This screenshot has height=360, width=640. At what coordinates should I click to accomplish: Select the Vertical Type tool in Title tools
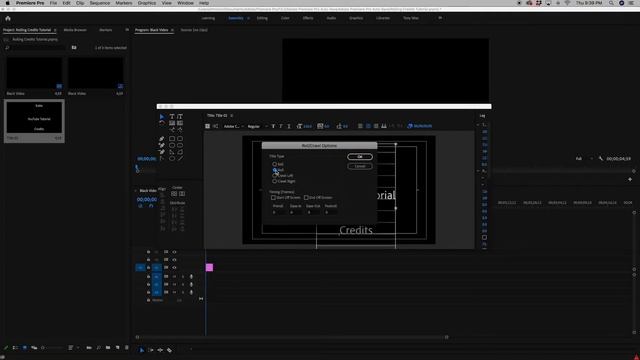click(180, 117)
